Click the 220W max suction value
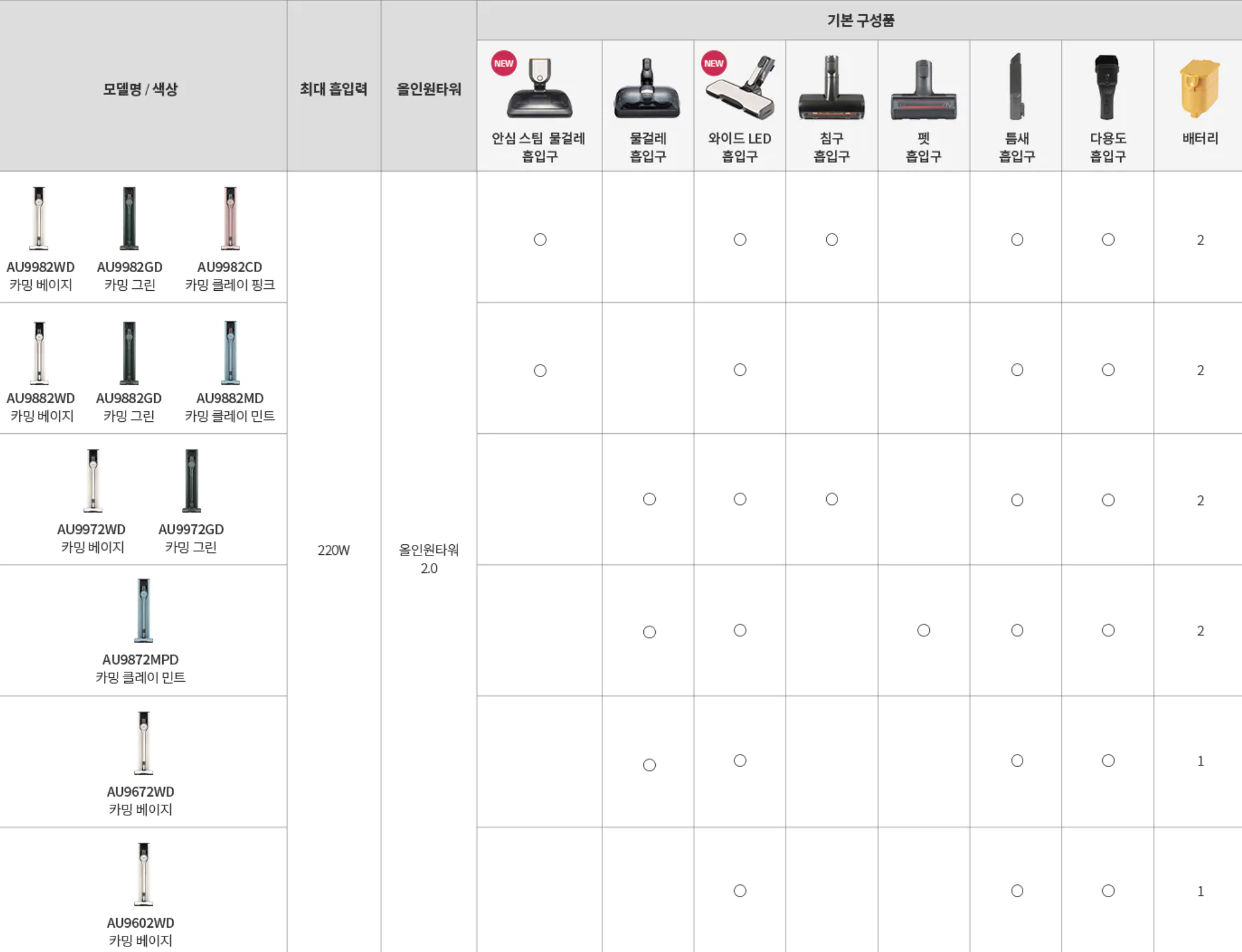Screen dimensions: 1242x952 334,550
